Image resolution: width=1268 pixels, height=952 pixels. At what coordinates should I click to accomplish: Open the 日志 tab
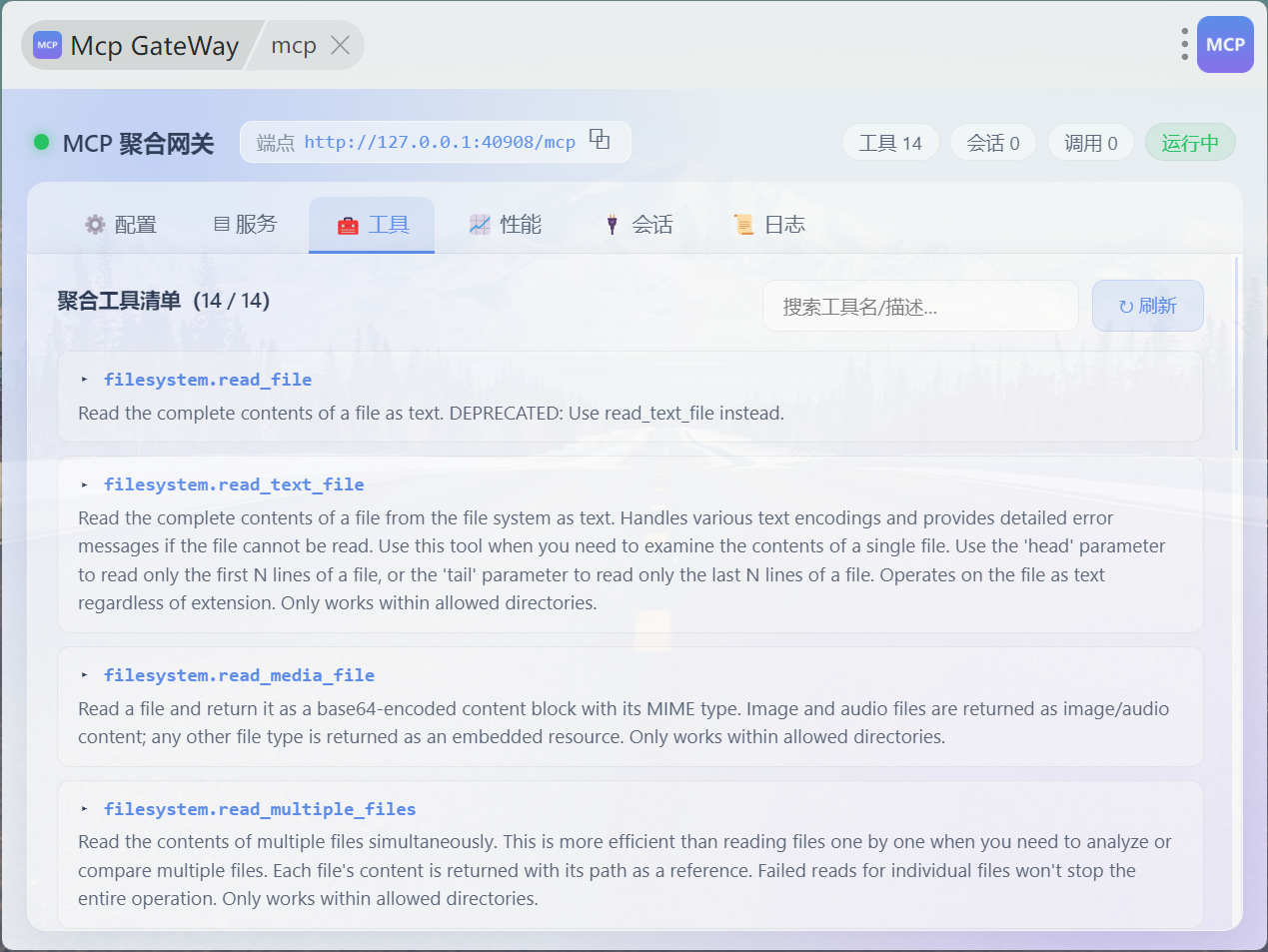tap(769, 225)
